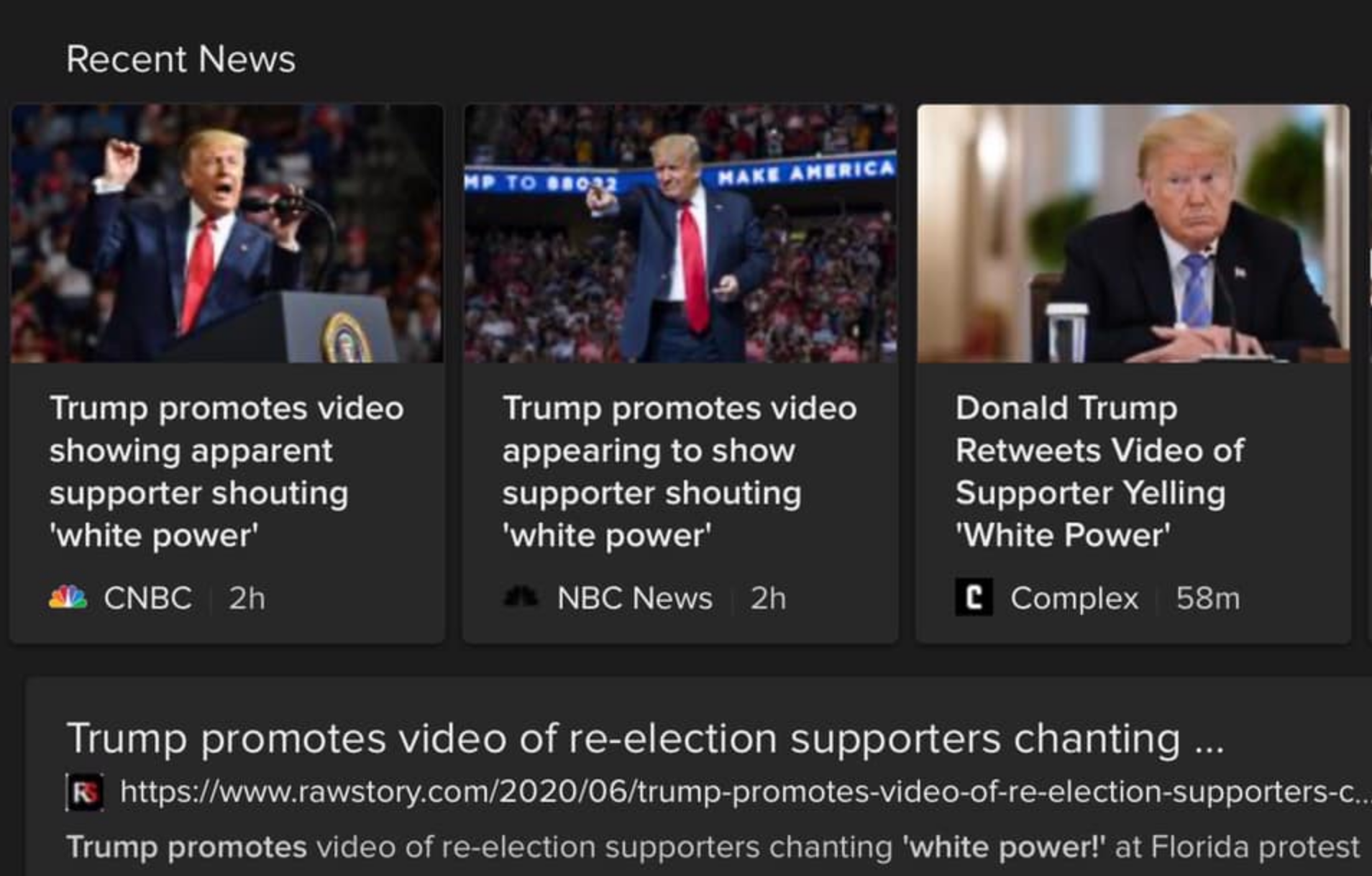The height and width of the screenshot is (876, 1372).
Task: Click the 58m timestamp on Complex card
Action: point(1208,598)
